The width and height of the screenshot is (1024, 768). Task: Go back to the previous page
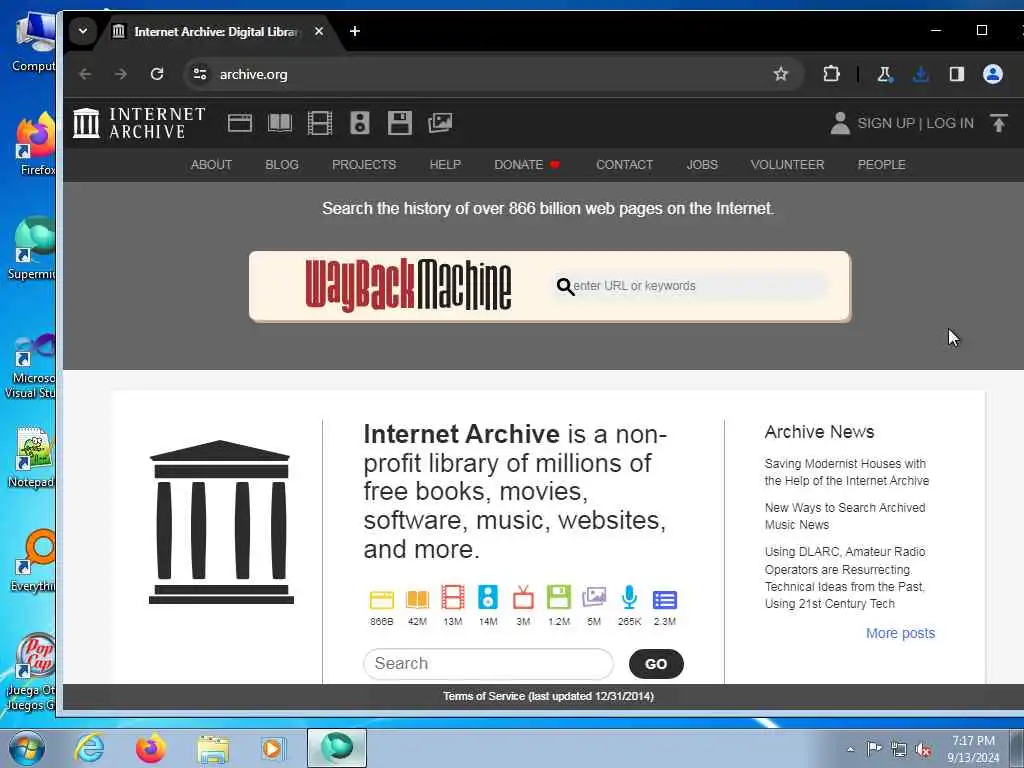[x=85, y=74]
